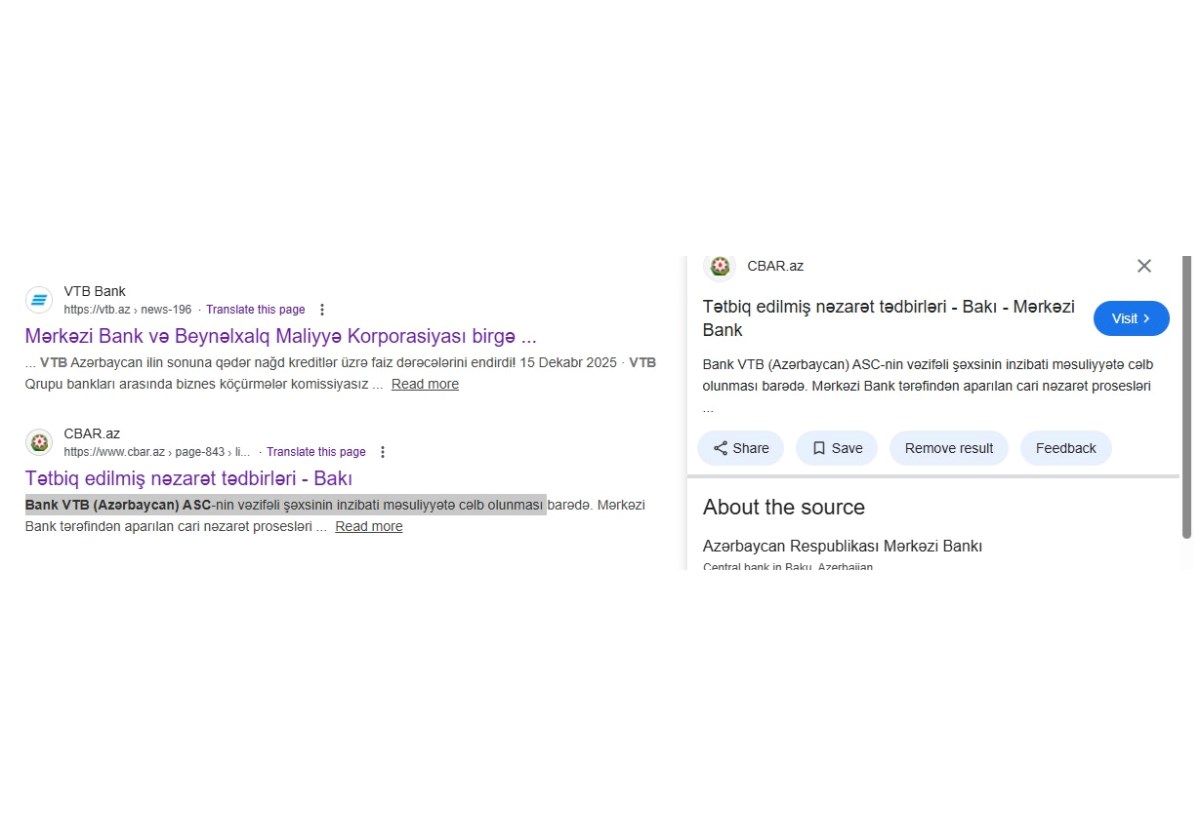Viewport: 1200px width, 828px height.
Task: Open three-dot menu for CBAR.az result
Action: [382, 452]
